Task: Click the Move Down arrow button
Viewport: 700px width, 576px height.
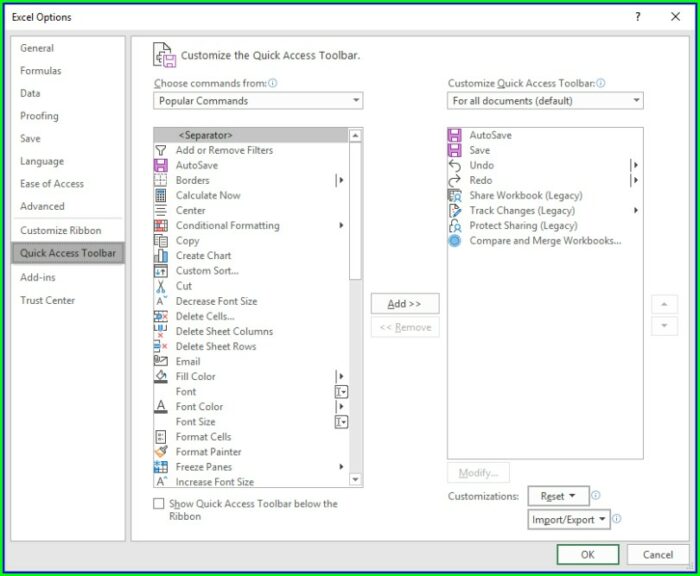Action: pyautogui.click(x=664, y=326)
